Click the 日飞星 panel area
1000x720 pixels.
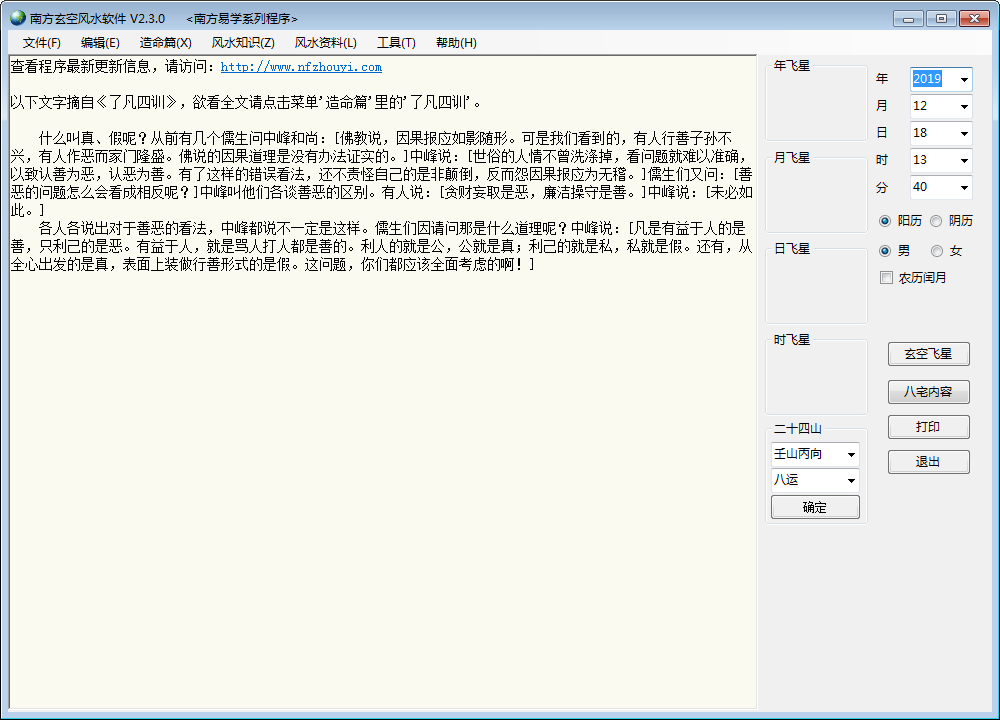[816, 285]
